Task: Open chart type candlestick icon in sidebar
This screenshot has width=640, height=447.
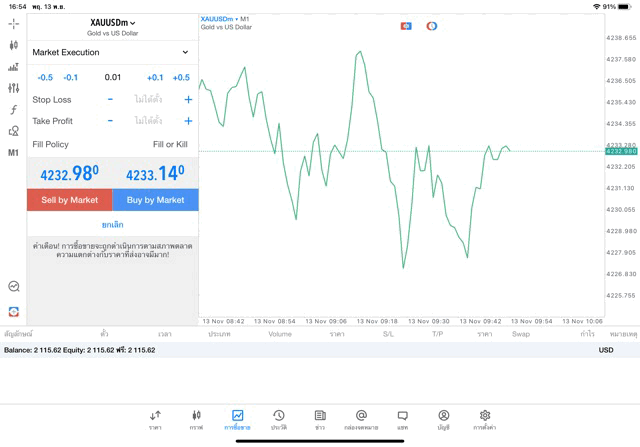Action: [x=13, y=45]
